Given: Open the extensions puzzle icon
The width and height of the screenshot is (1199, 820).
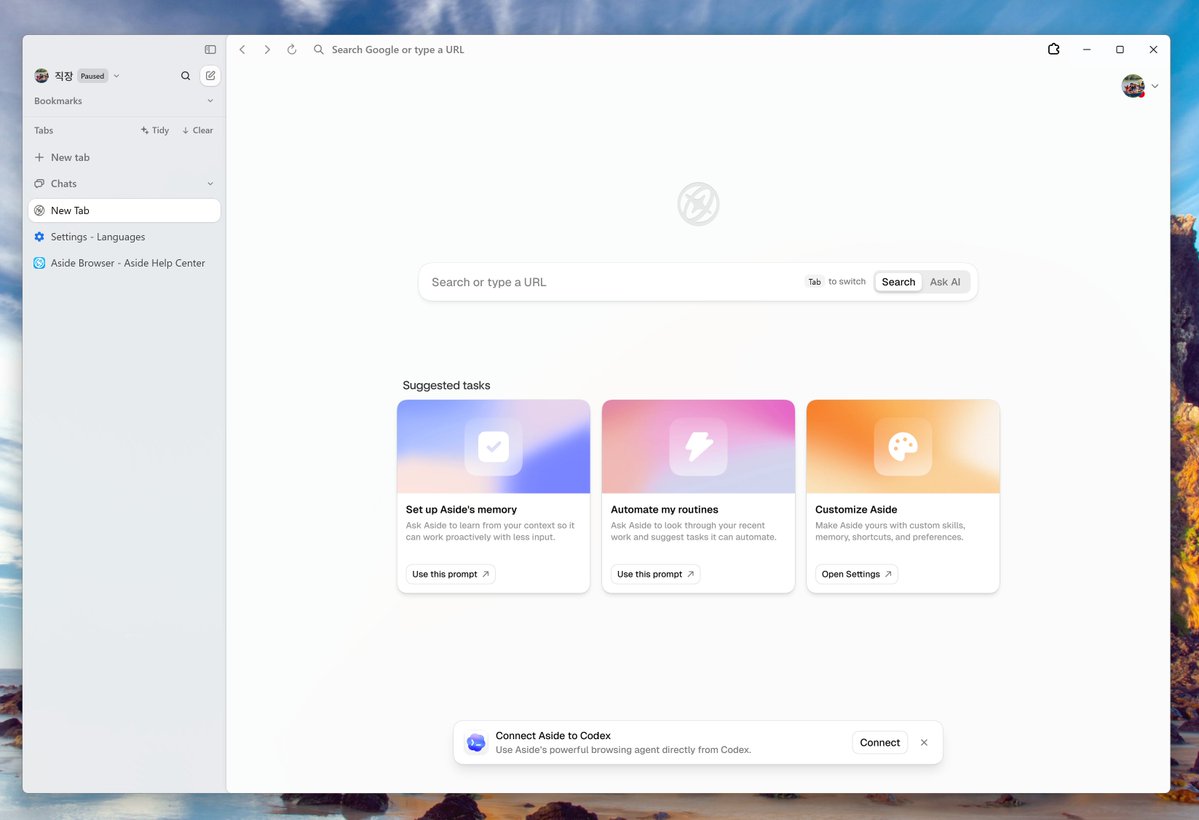Looking at the screenshot, I should click(x=1054, y=49).
